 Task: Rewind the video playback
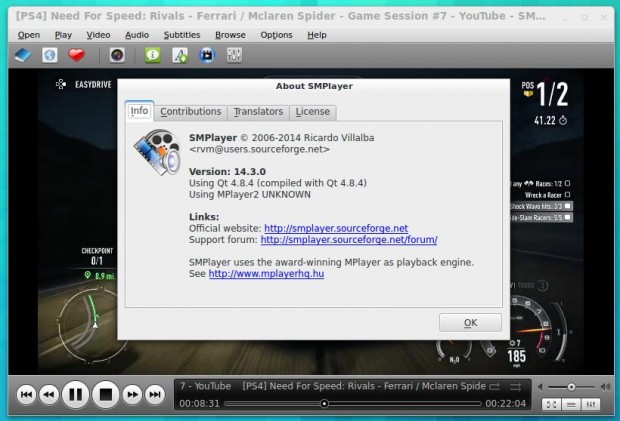pyautogui.click(x=49, y=394)
